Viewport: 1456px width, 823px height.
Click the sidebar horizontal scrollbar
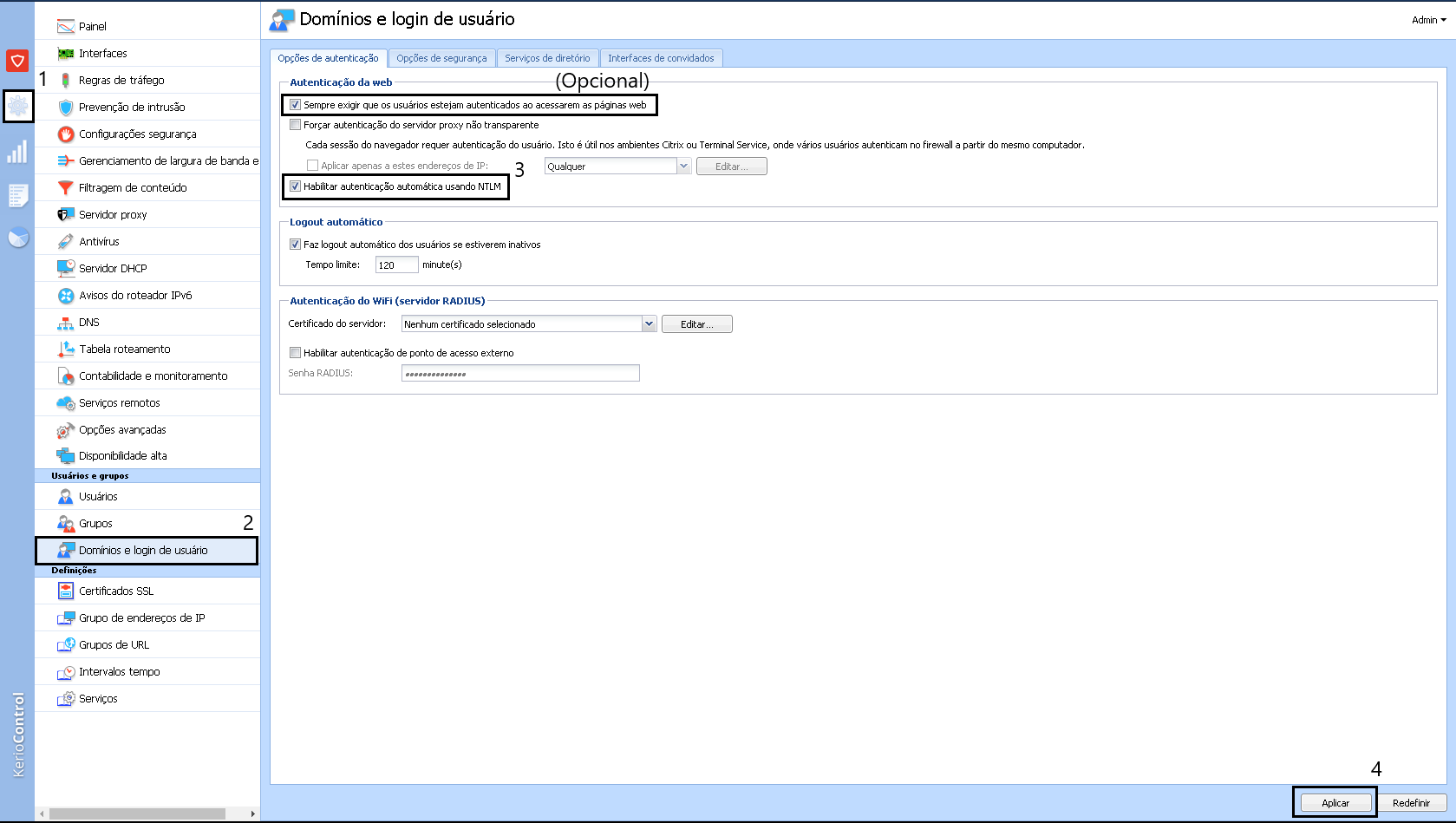click(x=137, y=813)
